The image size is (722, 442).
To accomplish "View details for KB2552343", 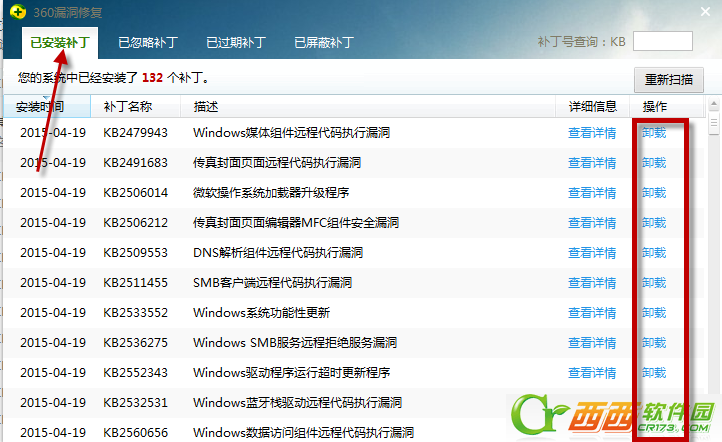I will click(592, 373).
